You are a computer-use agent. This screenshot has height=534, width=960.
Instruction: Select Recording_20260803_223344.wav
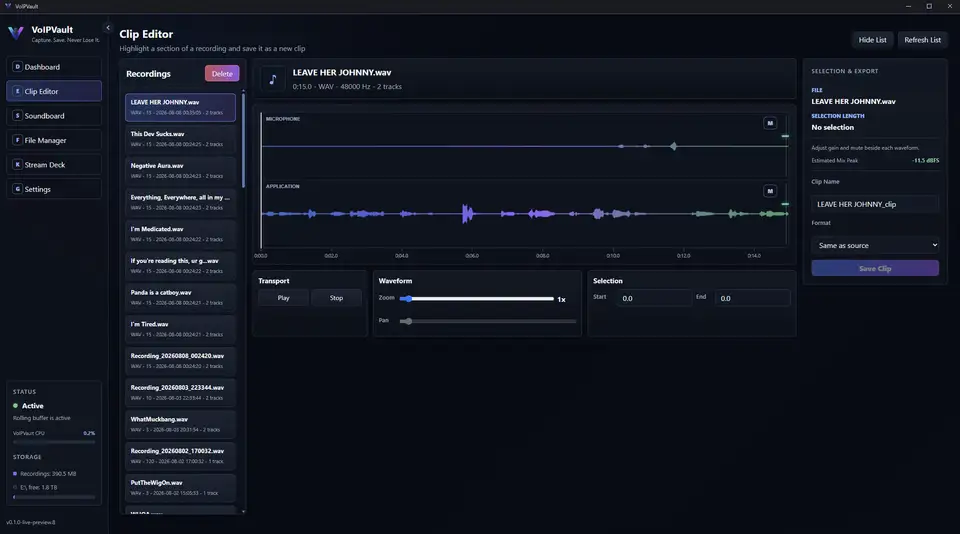pyautogui.click(x=180, y=393)
